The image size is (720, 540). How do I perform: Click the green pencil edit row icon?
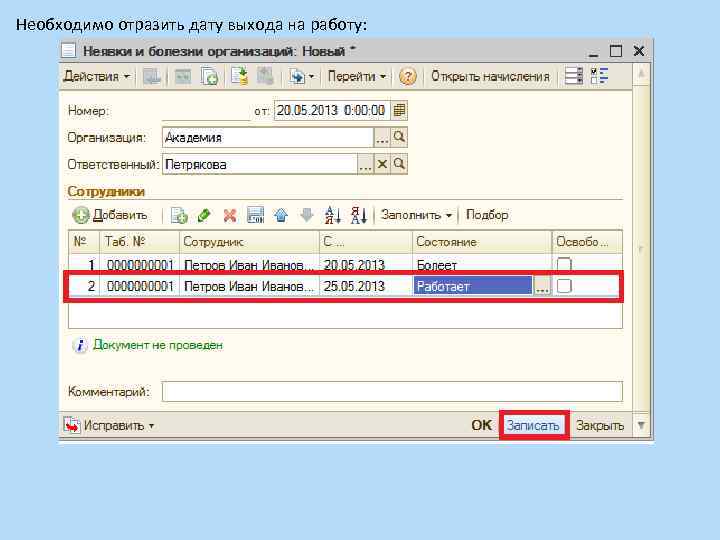point(204,215)
